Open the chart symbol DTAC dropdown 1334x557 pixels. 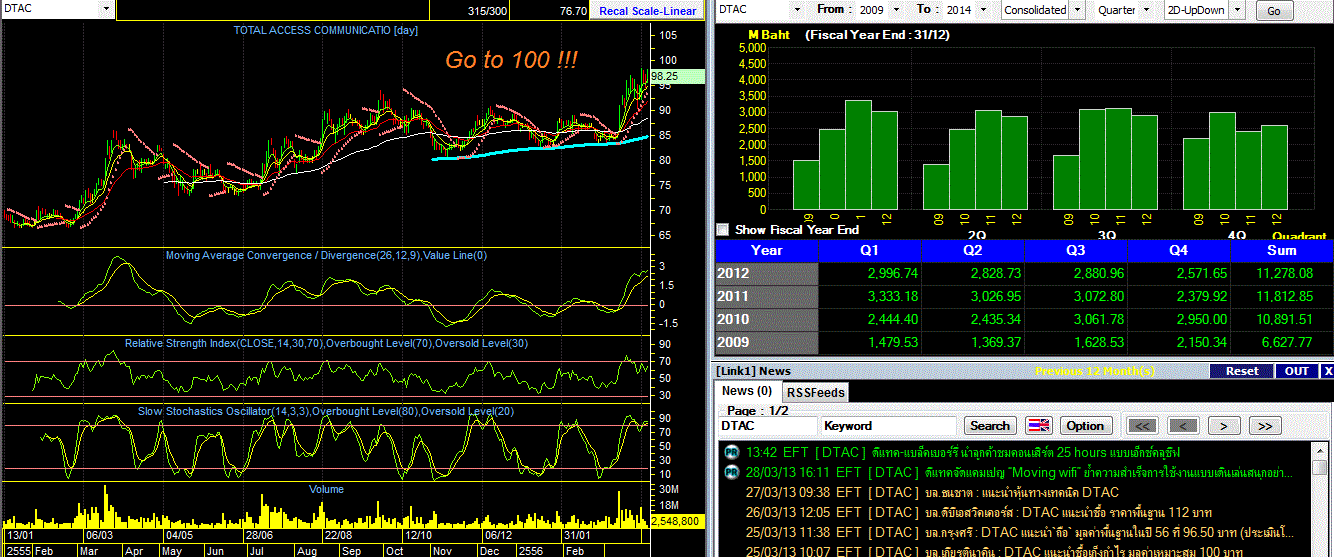click(x=106, y=9)
